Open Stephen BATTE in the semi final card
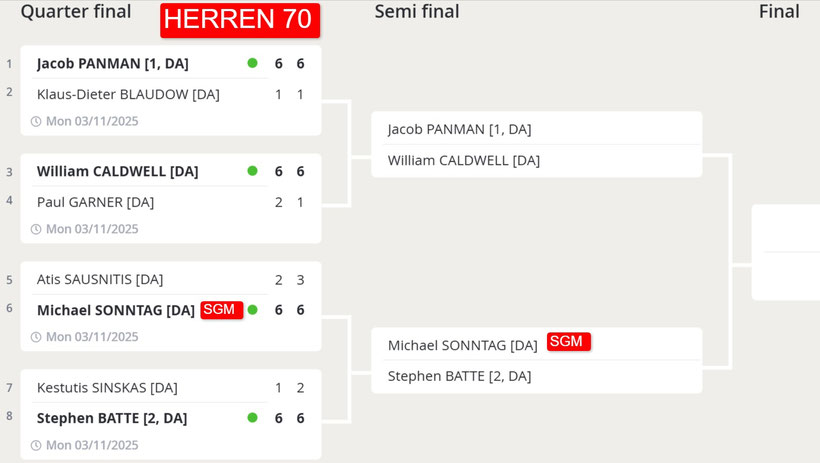 tap(459, 376)
